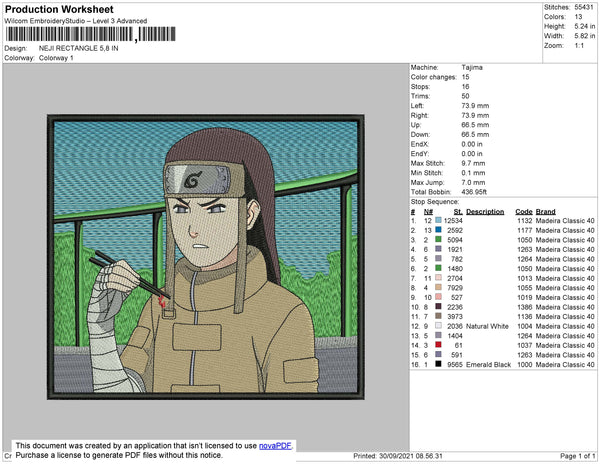Click stitch count 9565 in the last row
The image size is (600, 464).
[455, 365]
